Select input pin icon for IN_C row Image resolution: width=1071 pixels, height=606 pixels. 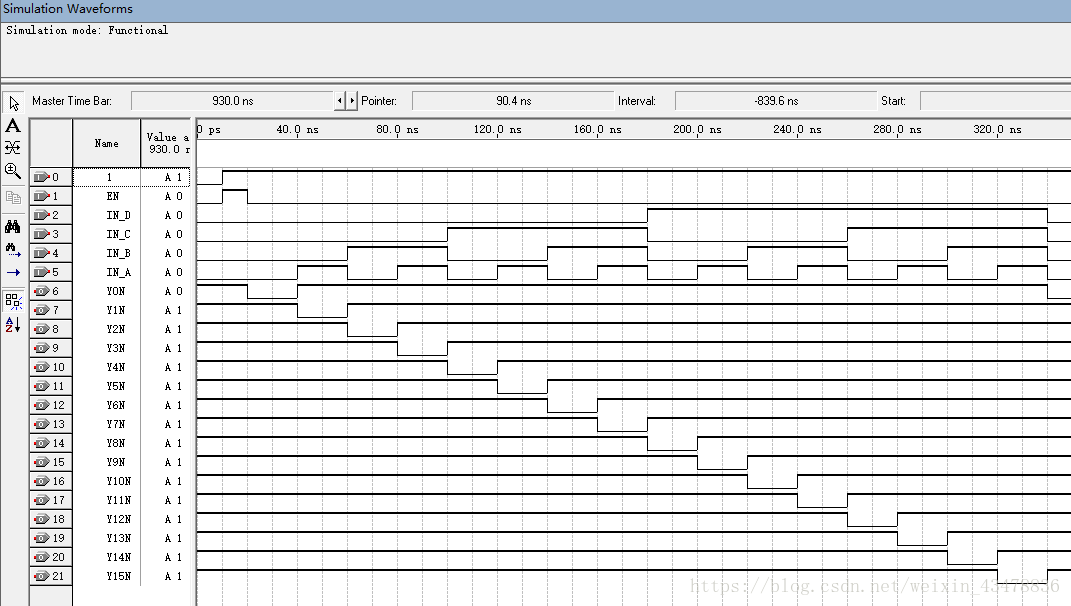[x=42, y=234]
